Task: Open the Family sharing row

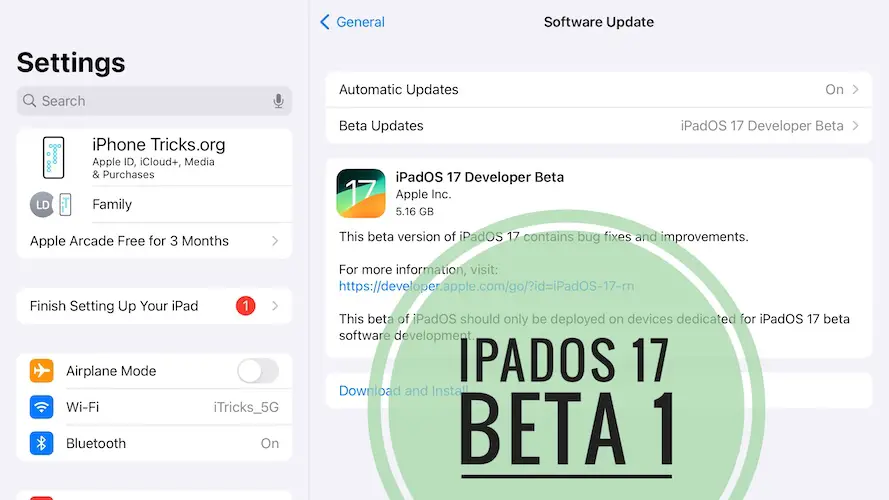Action: click(160, 204)
